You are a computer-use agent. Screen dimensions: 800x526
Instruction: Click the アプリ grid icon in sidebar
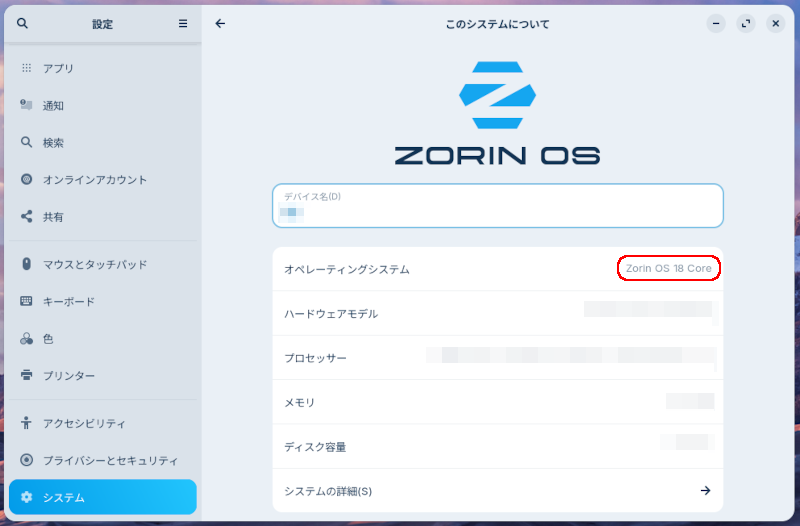pos(27,68)
